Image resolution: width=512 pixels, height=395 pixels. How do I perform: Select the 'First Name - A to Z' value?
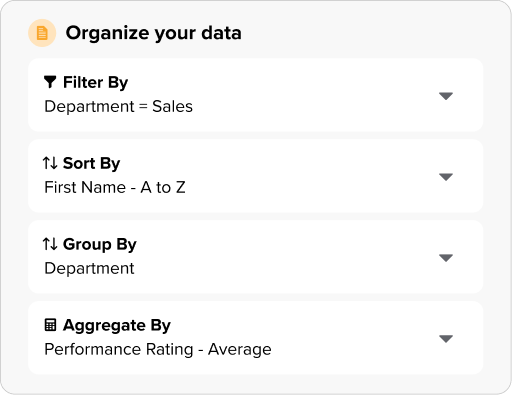click(115, 187)
